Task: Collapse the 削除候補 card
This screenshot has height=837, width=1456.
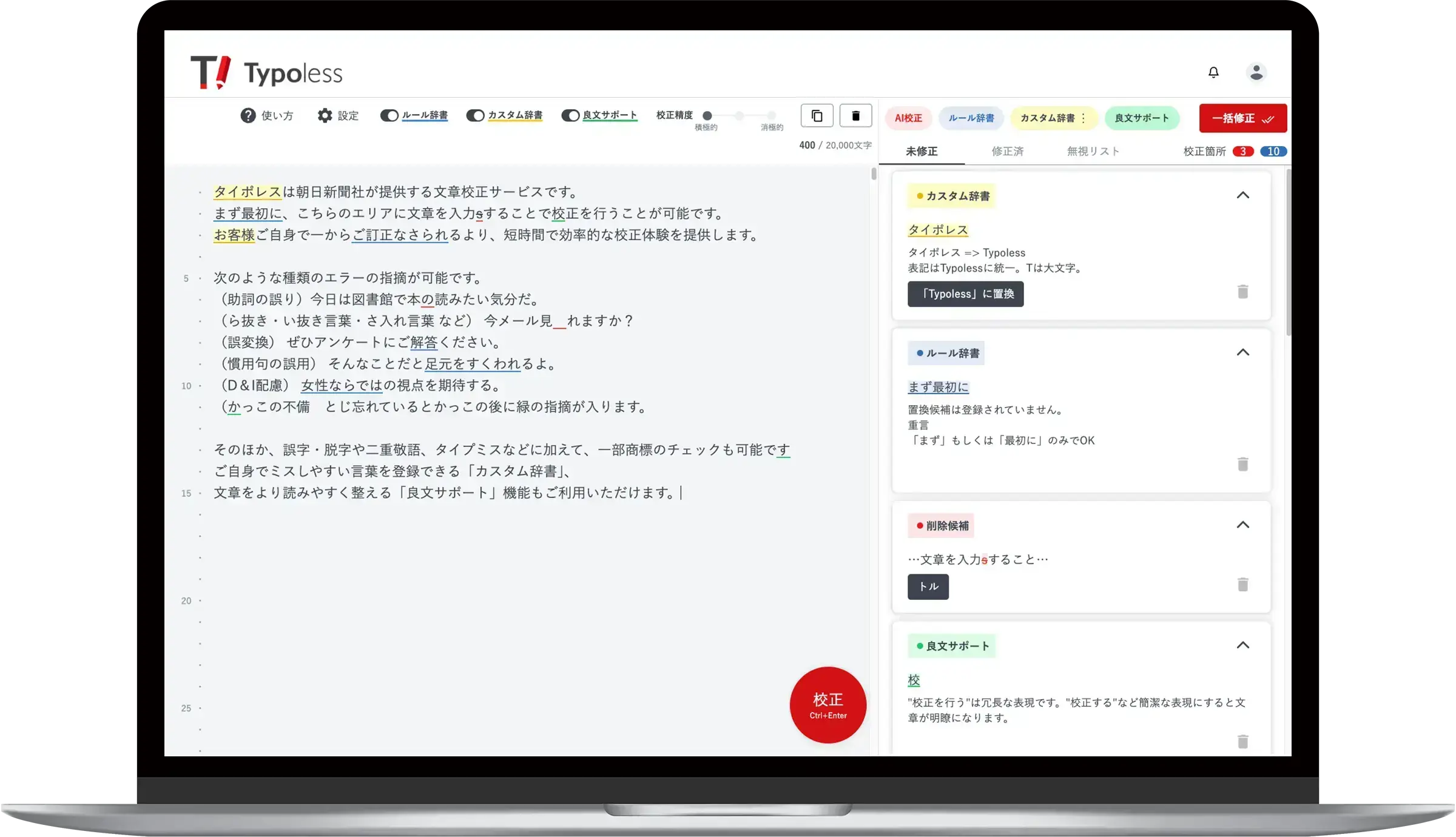Action: coord(1242,525)
